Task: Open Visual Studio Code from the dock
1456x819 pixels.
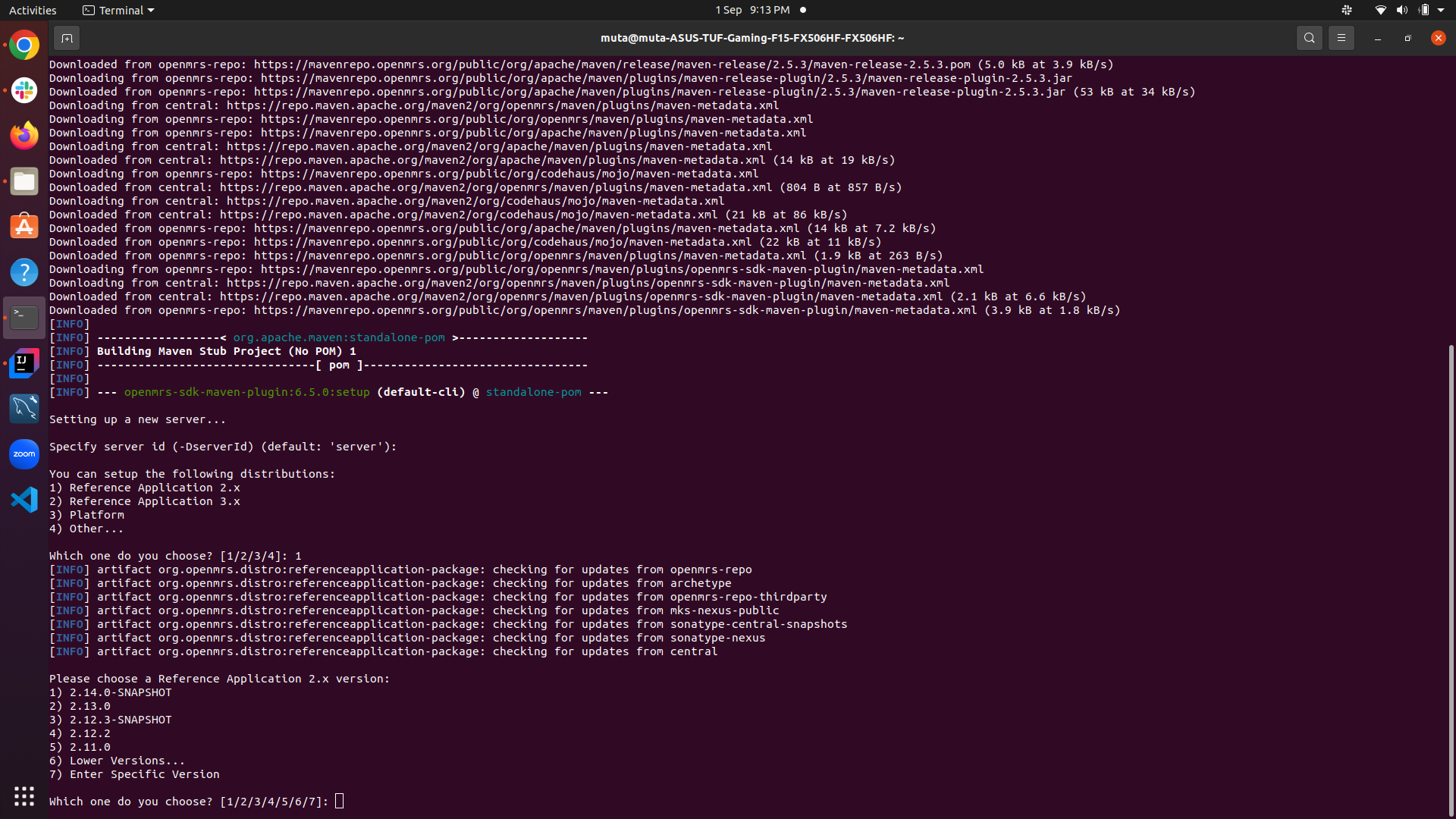Action: pos(24,499)
